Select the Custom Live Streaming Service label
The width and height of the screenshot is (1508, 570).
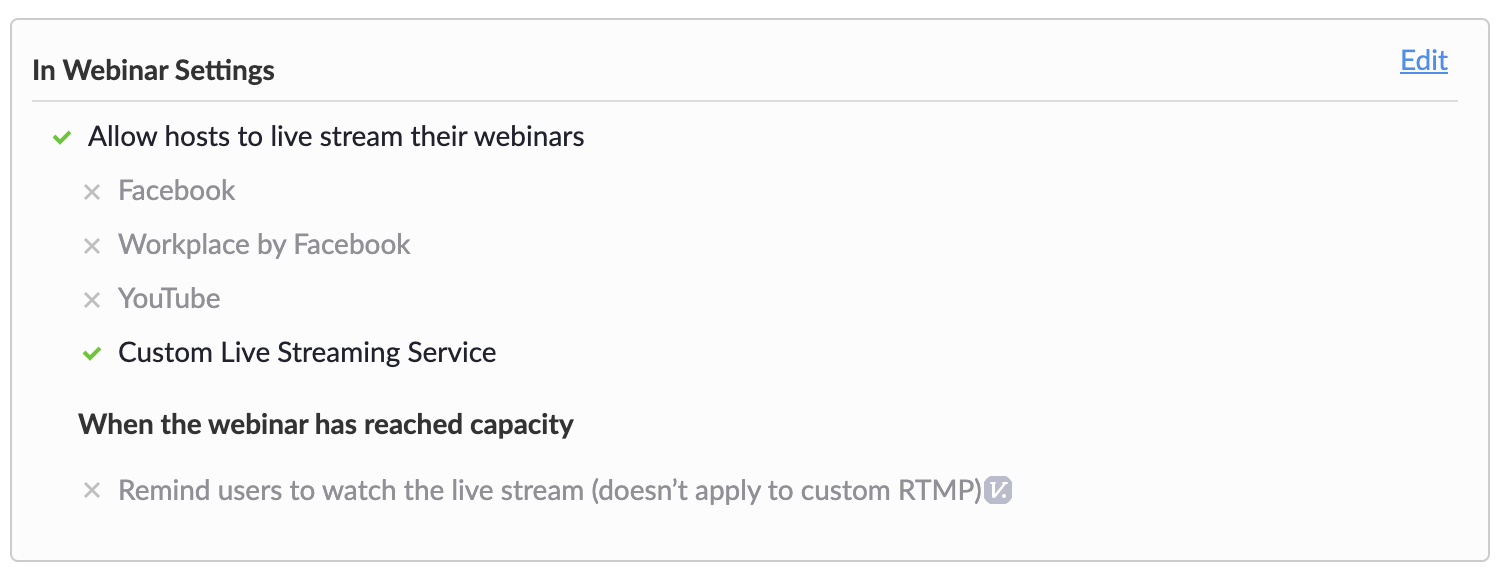tap(307, 353)
